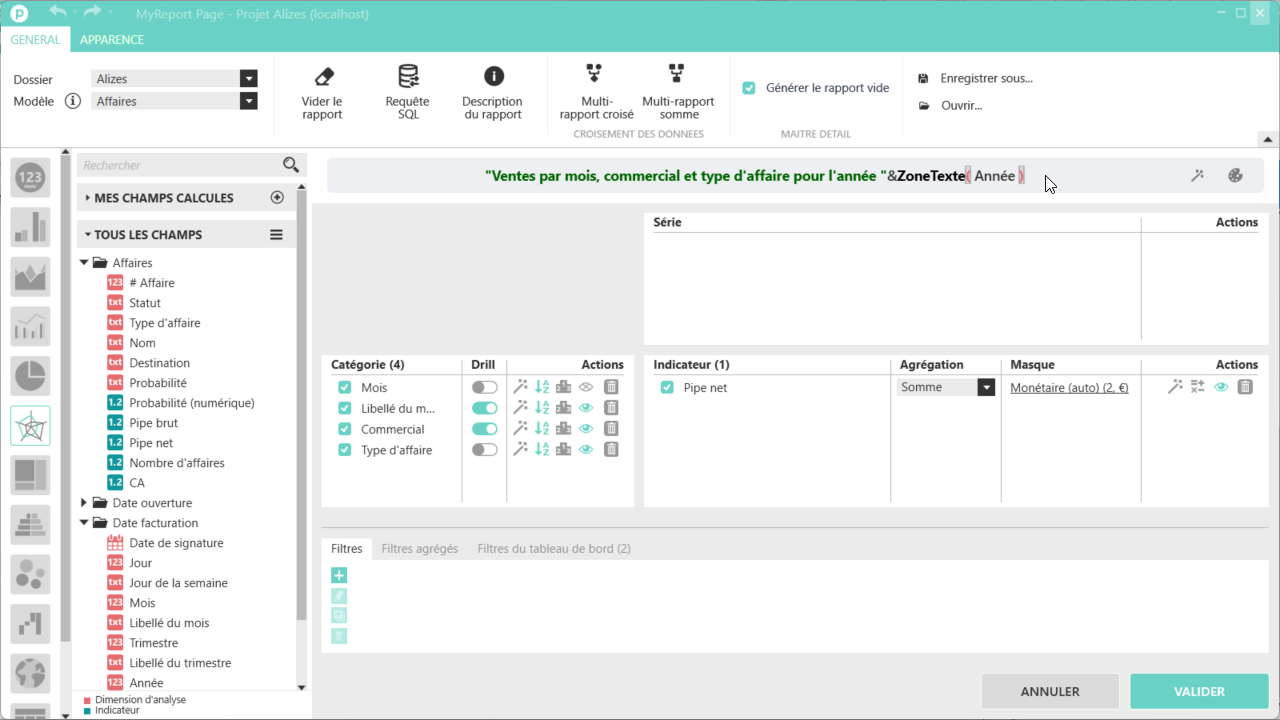Open Description du rapport info icon
Viewport: 1280px width, 720px height.
pos(493,77)
